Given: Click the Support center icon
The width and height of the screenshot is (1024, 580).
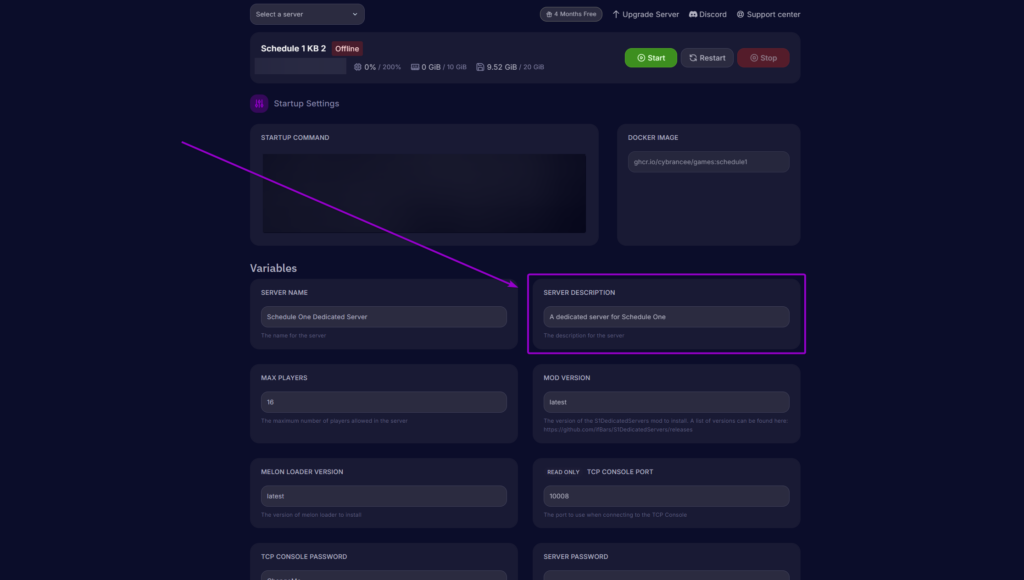Looking at the screenshot, I should (x=741, y=14).
